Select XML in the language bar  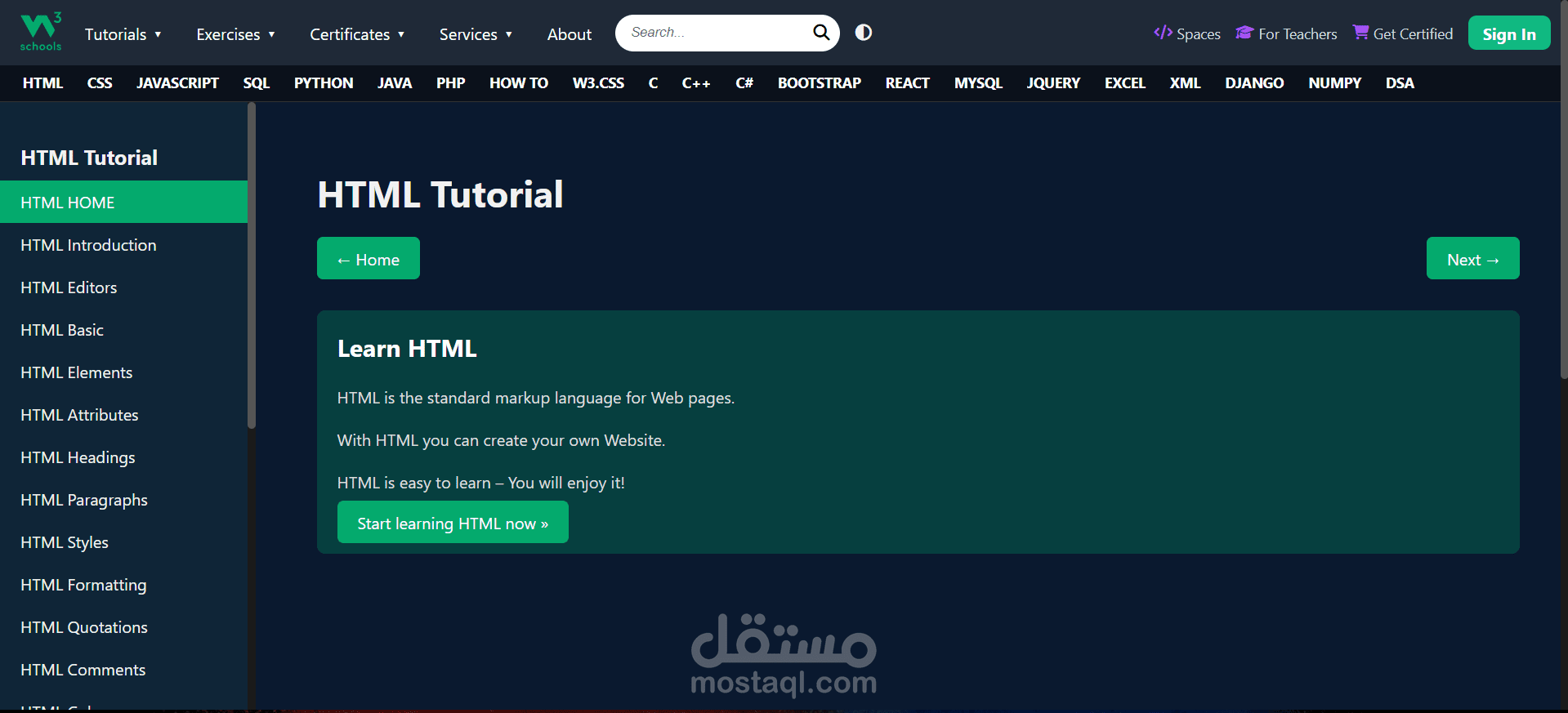coord(1186,83)
